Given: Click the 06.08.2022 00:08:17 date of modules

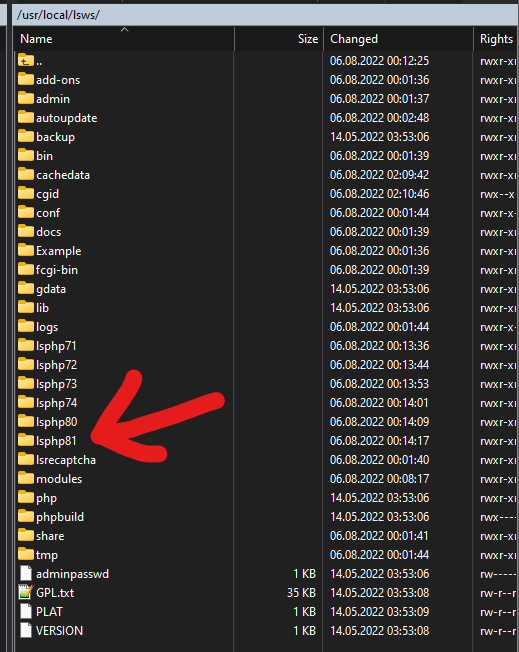Looking at the screenshot, I should 379,479.
